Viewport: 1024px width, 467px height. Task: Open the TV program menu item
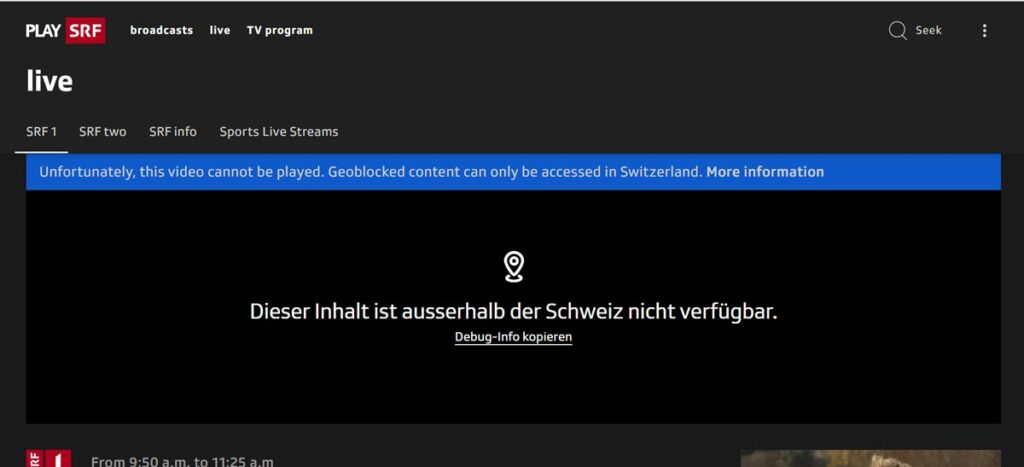coord(280,30)
